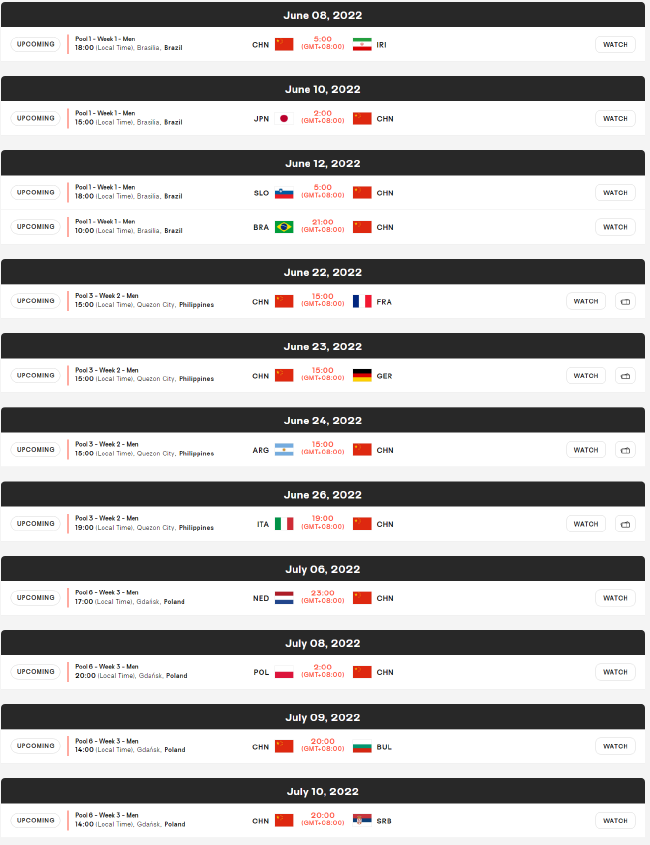Open the June 22, 2022 date header
This screenshot has width=650, height=845.
point(323,272)
